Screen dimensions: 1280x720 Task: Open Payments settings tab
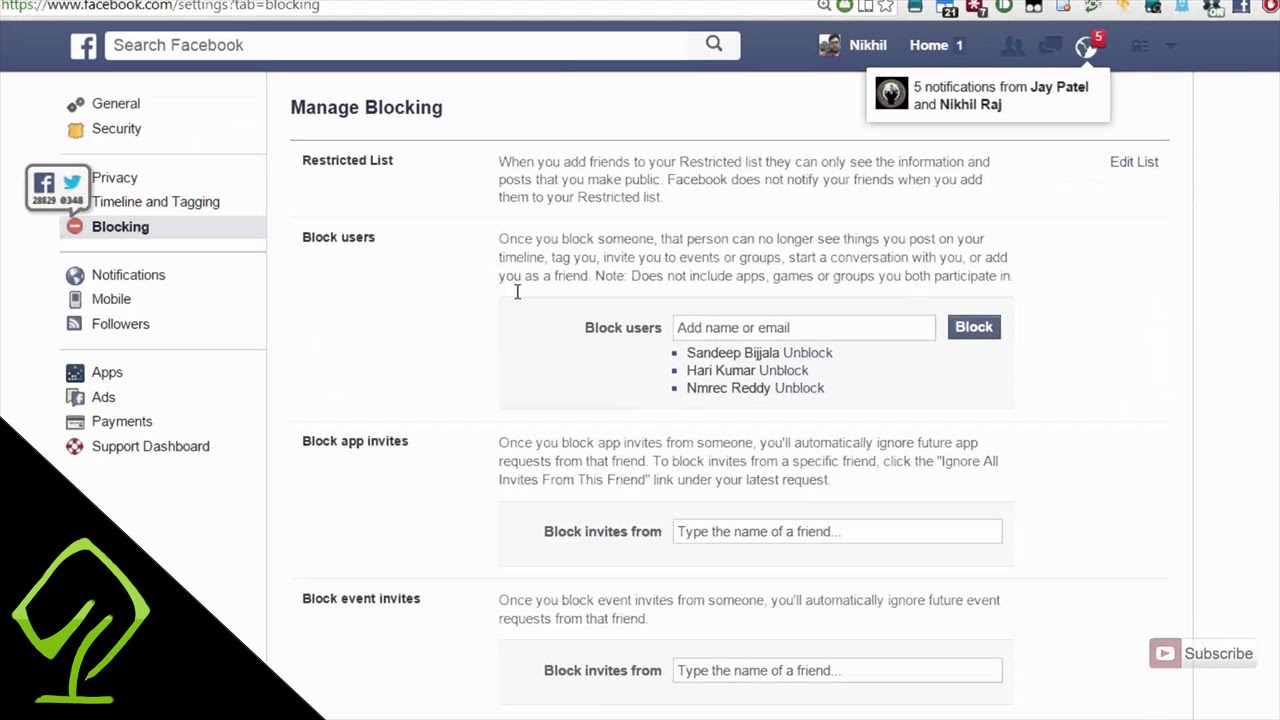pyautogui.click(x=122, y=422)
